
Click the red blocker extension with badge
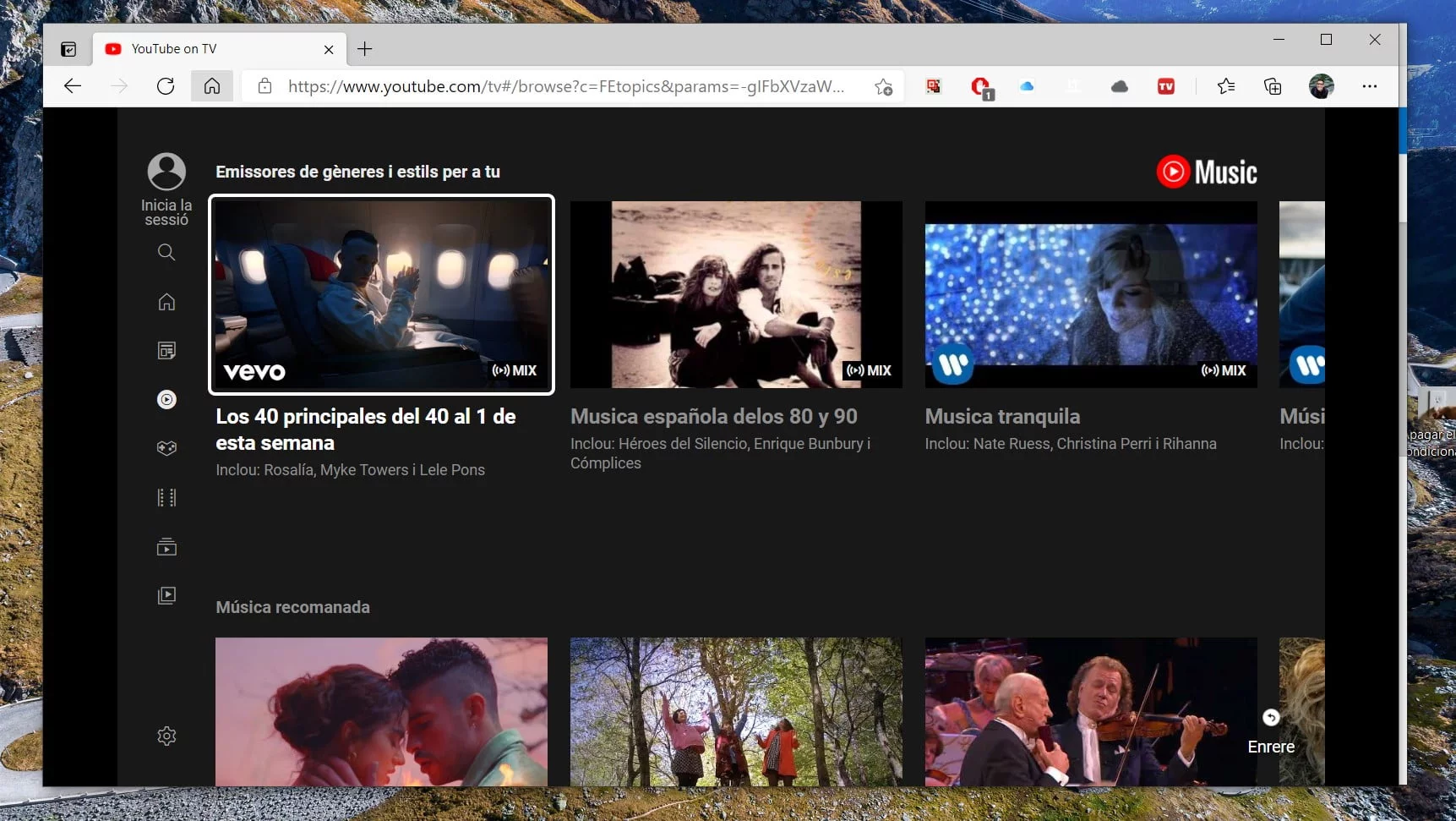[982, 88]
